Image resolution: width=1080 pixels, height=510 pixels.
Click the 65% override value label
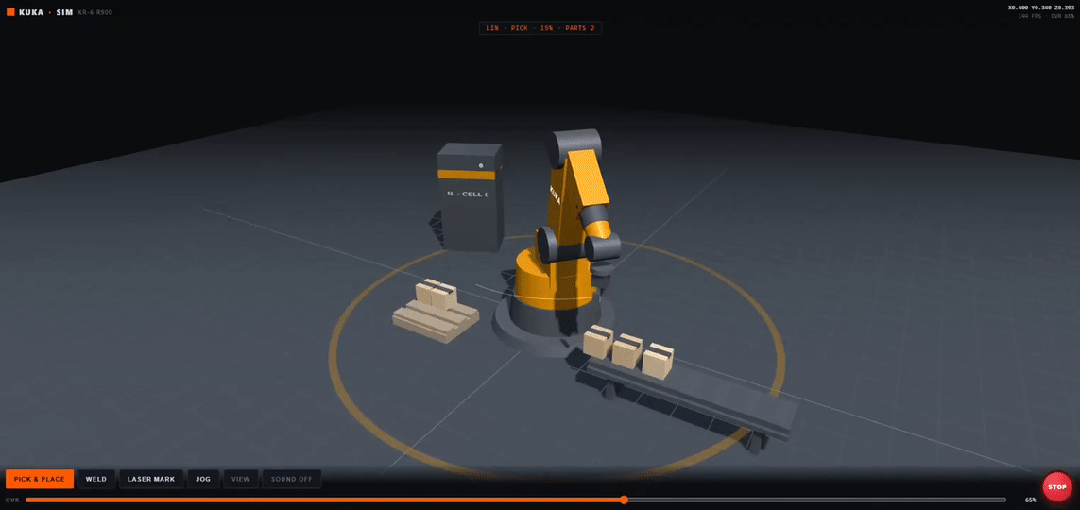click(1030, 500)
